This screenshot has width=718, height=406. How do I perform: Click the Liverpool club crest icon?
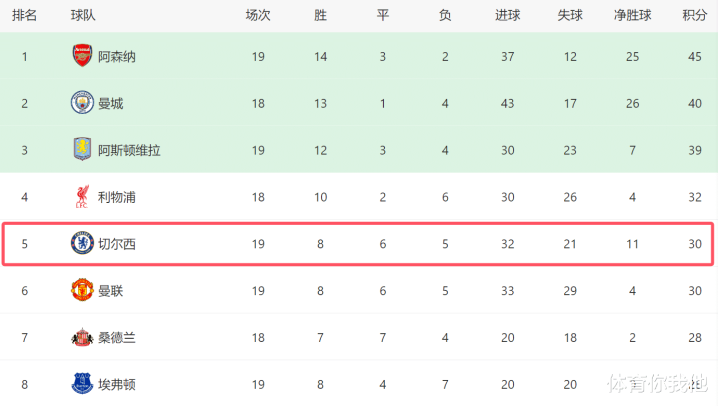pyautogui.click(x=82, y=197)
